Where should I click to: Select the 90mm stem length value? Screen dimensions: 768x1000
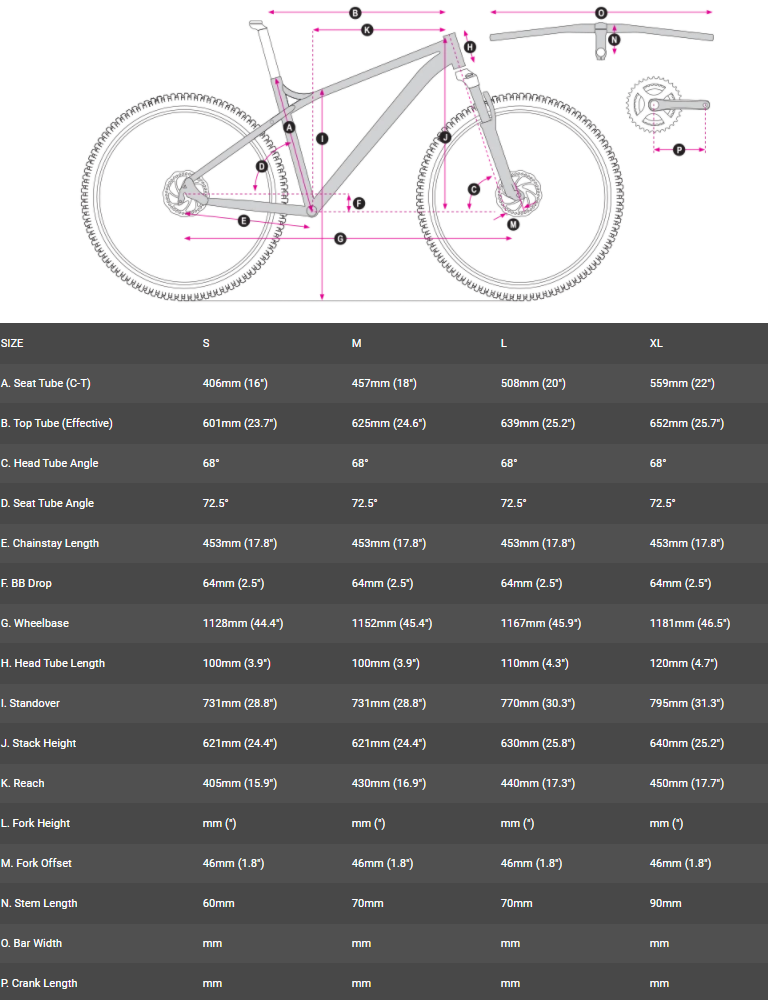[665, 903]
